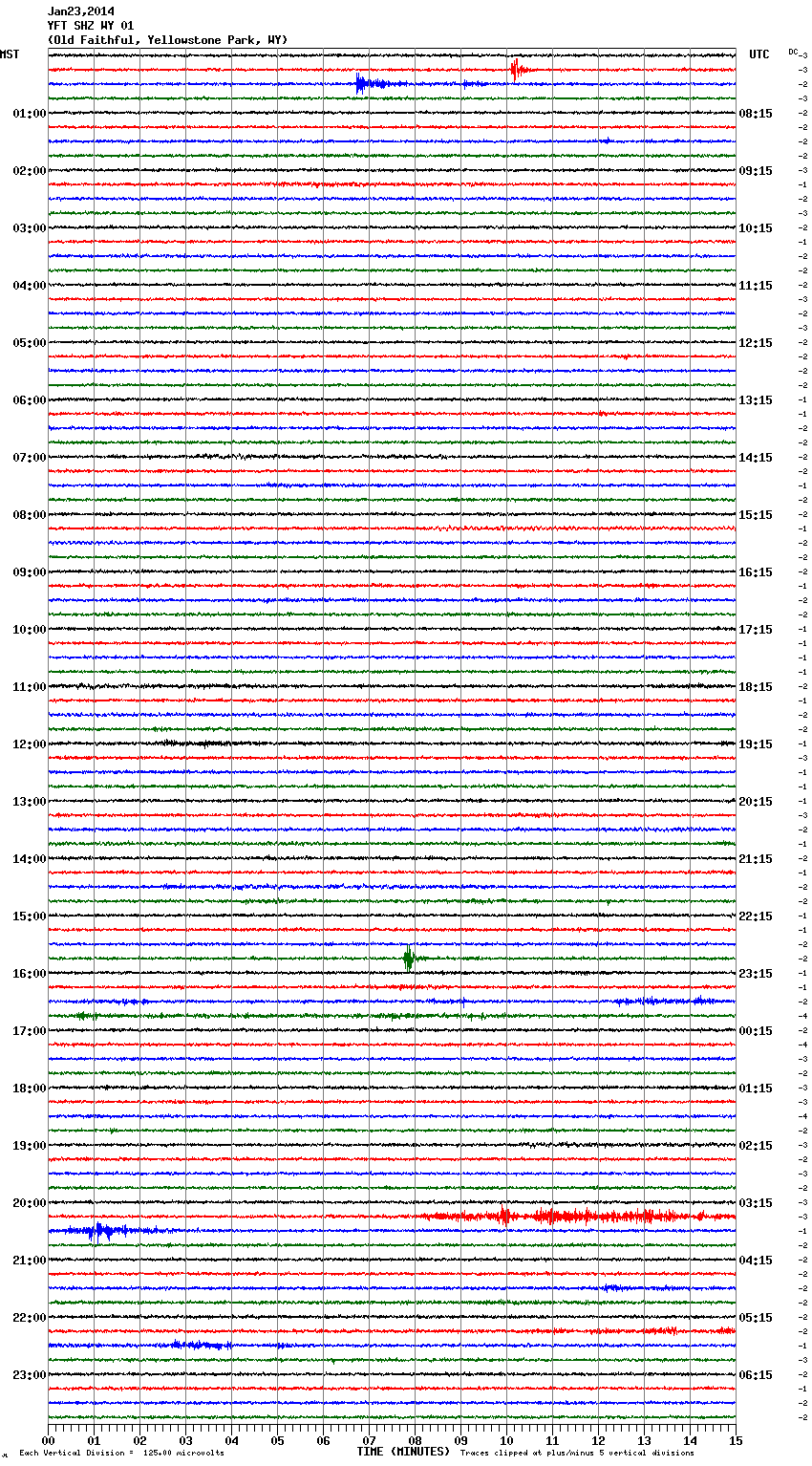Click the '23:00' MST time label
The image size is (812, 1466).
click(30, 1375)
